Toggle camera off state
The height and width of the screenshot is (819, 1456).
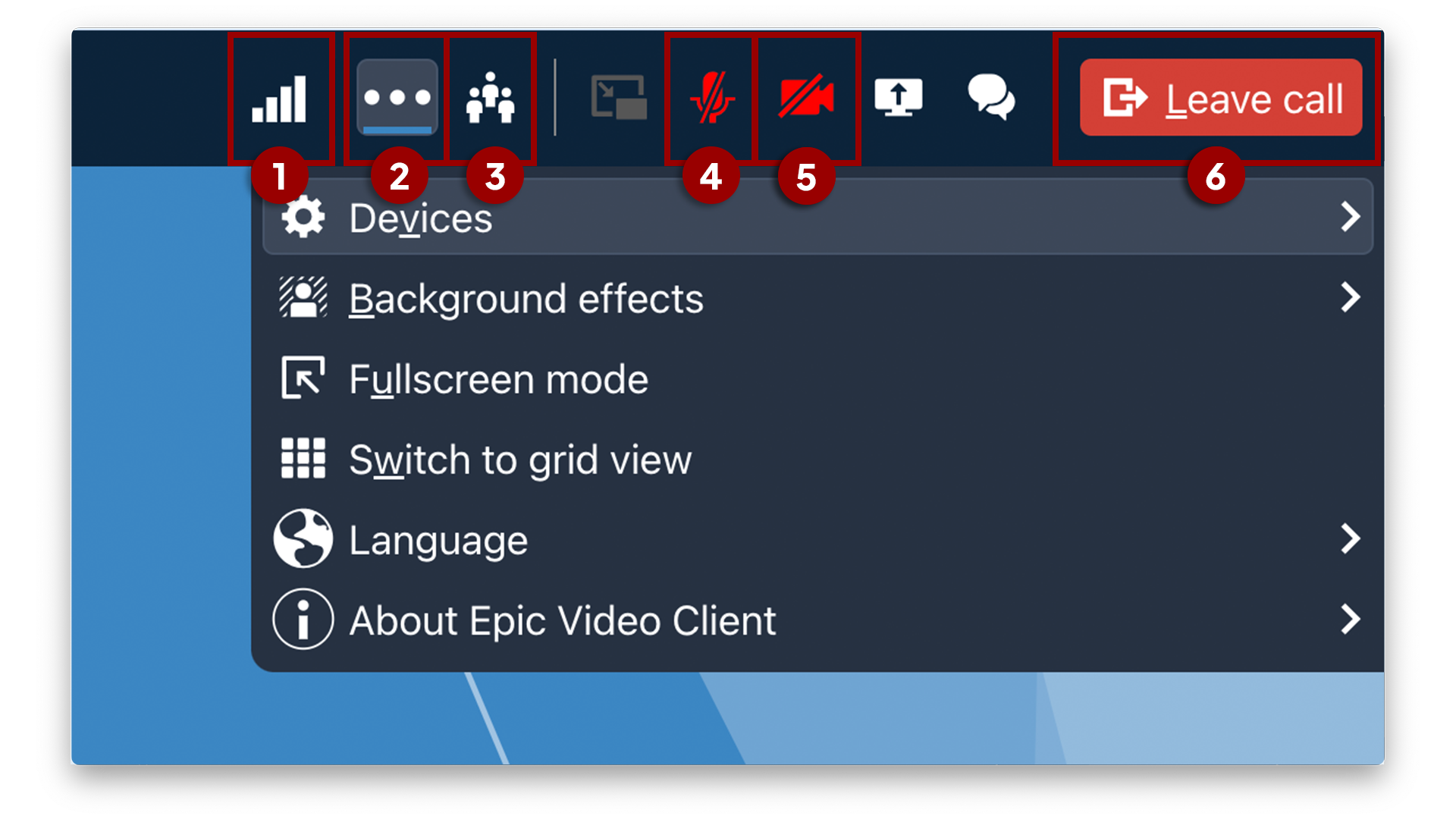[x=806, y=96]
